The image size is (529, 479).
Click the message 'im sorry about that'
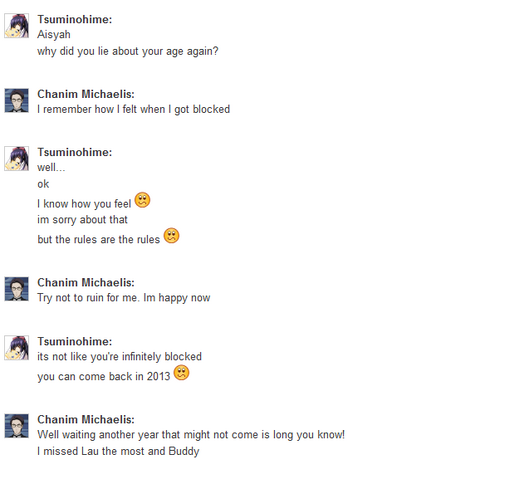[x=82, y=220]
